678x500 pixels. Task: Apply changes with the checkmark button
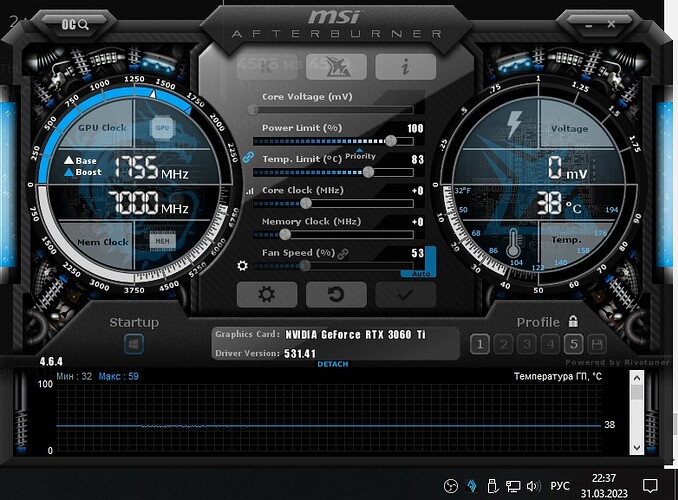pyautogui.click(x=405, y=294)
